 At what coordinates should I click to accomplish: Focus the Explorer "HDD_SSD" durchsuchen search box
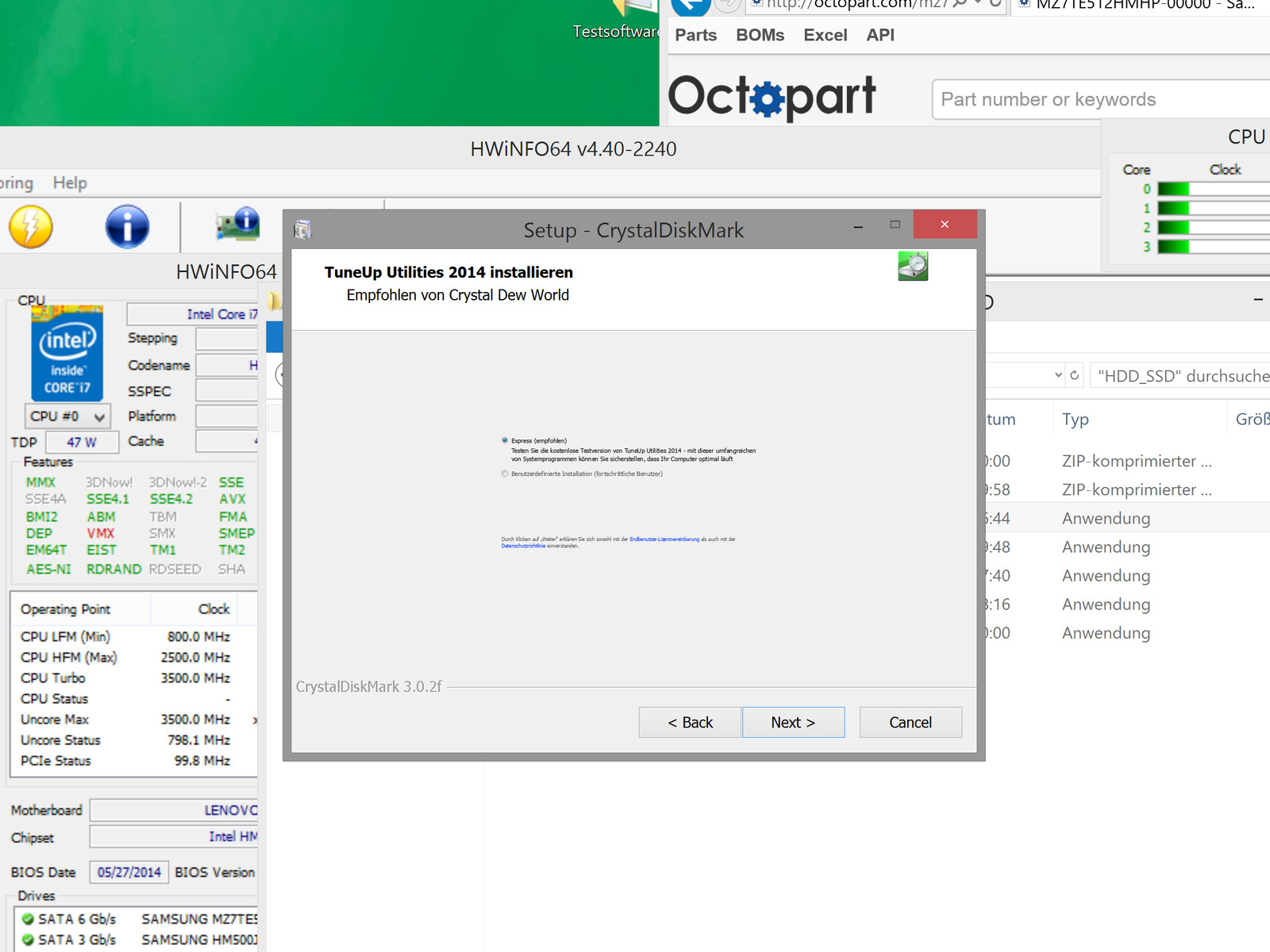(1180, 375)
